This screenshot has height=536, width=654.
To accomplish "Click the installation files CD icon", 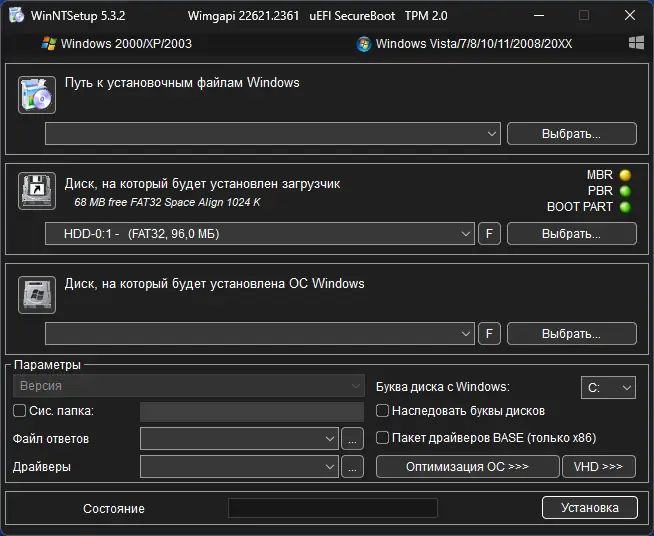I will 37,95.
